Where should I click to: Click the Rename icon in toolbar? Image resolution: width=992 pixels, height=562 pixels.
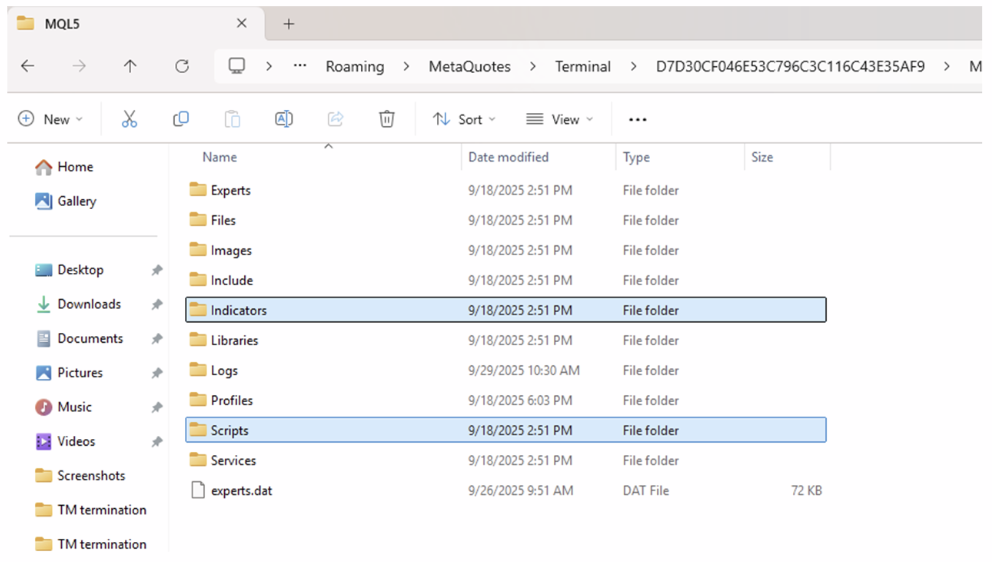coord(284,119)
